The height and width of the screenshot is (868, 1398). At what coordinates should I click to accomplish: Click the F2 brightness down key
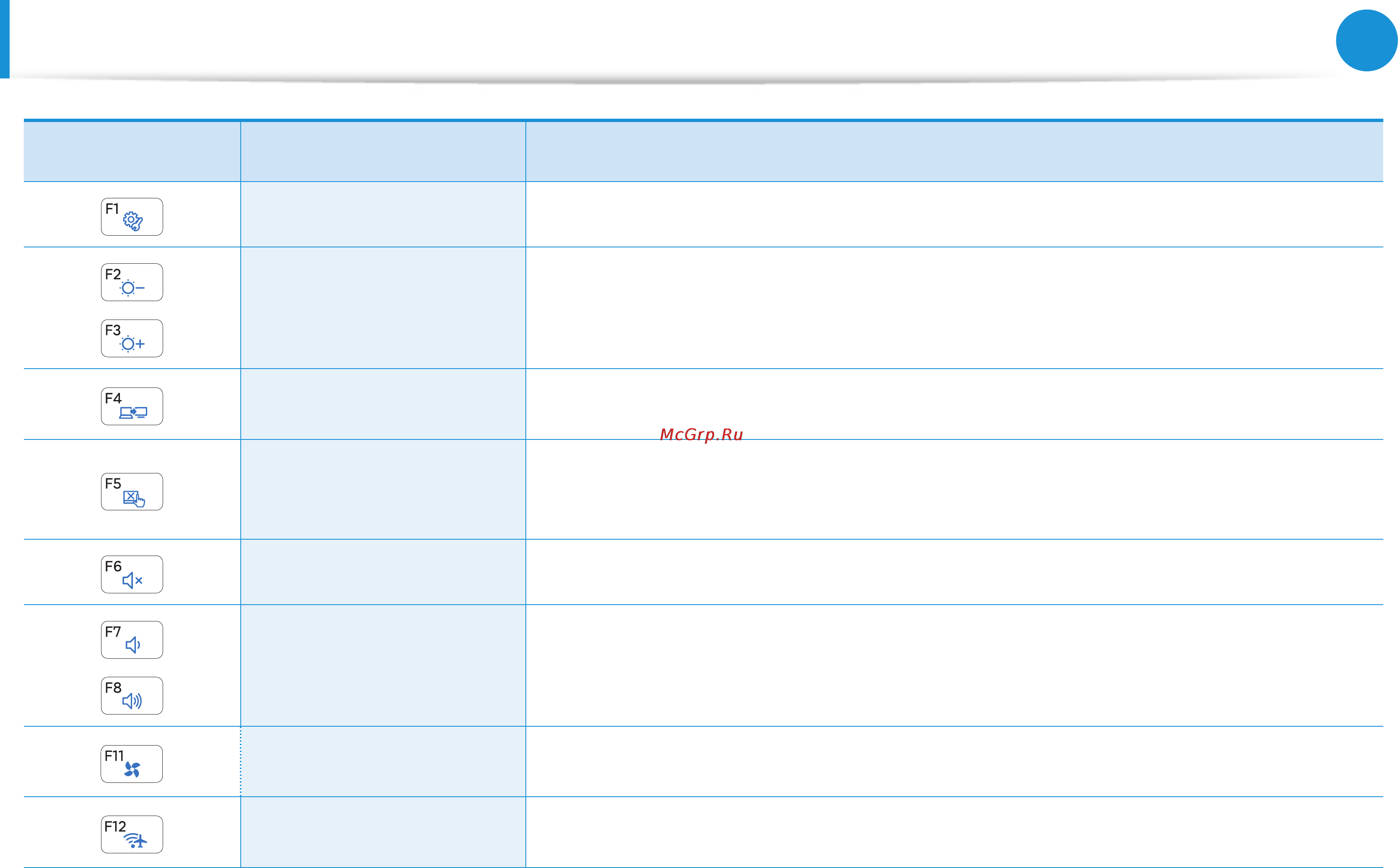[x=132, y=283]
